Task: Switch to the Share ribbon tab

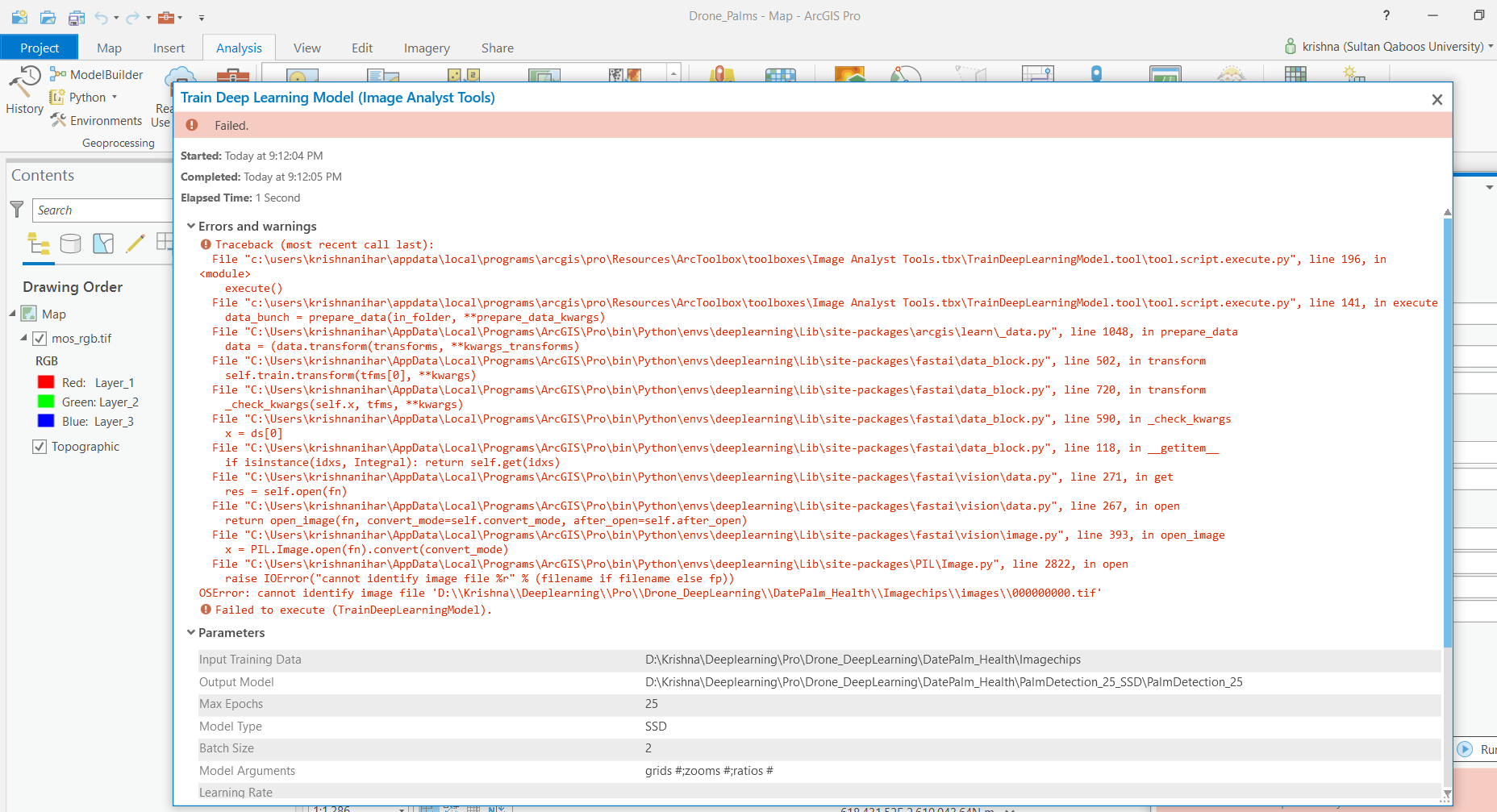Action: (x=497, y=48)
